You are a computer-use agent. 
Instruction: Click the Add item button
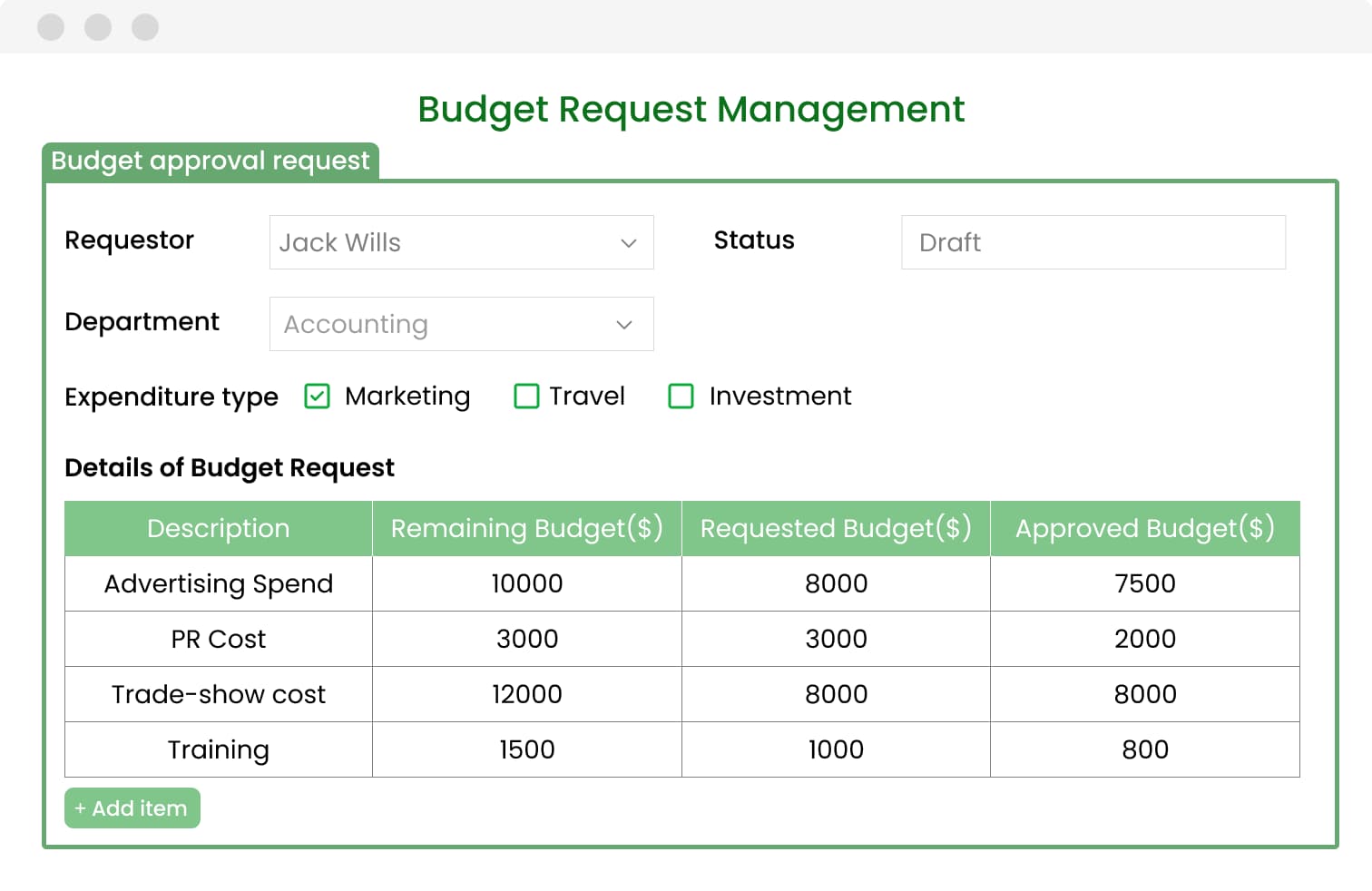coord(132,808)
